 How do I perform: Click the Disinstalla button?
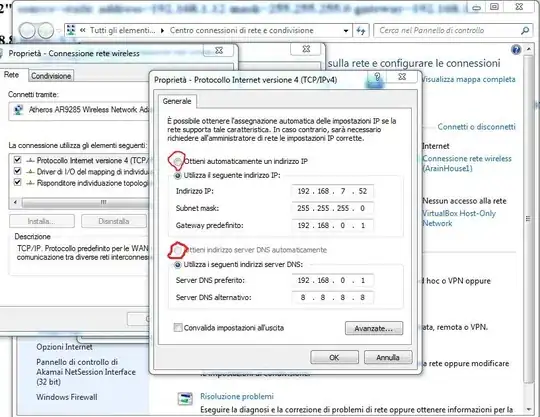click(x=114, y=221)
